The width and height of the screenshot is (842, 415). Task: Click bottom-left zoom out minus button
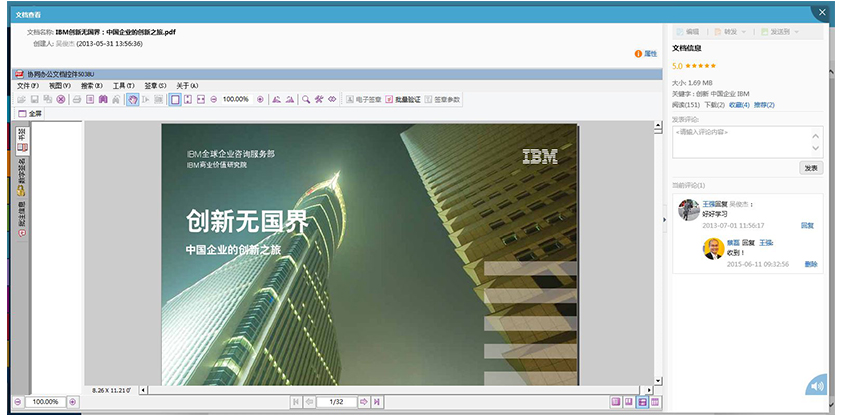[18, 402]
